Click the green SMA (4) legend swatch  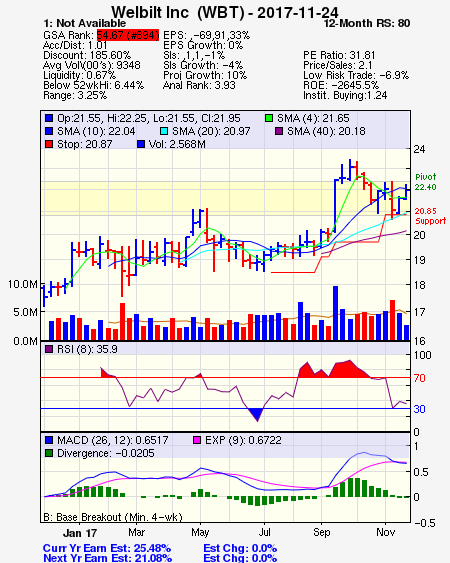point(269,118)
